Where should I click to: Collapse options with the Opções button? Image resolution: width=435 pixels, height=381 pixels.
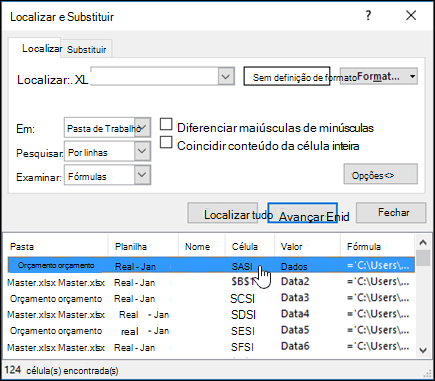pyautogui.click(x=380, y=174)
